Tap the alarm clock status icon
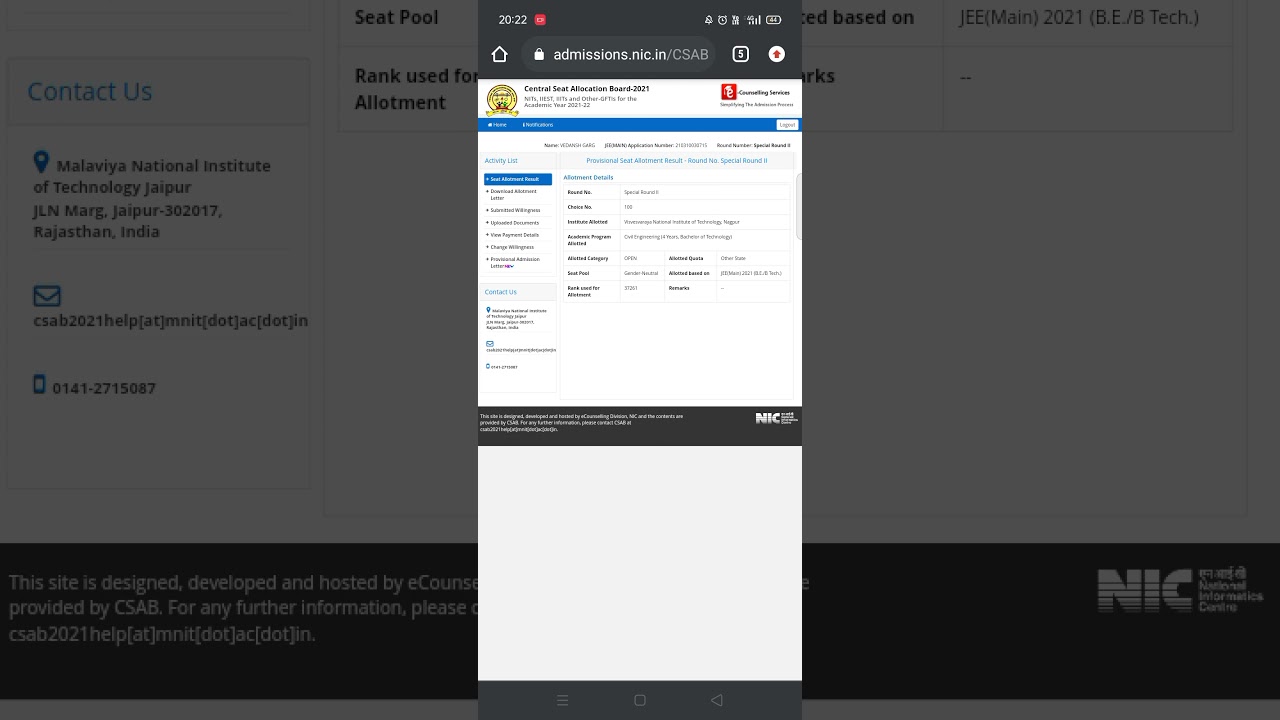1280x720 pixels. 723,20
